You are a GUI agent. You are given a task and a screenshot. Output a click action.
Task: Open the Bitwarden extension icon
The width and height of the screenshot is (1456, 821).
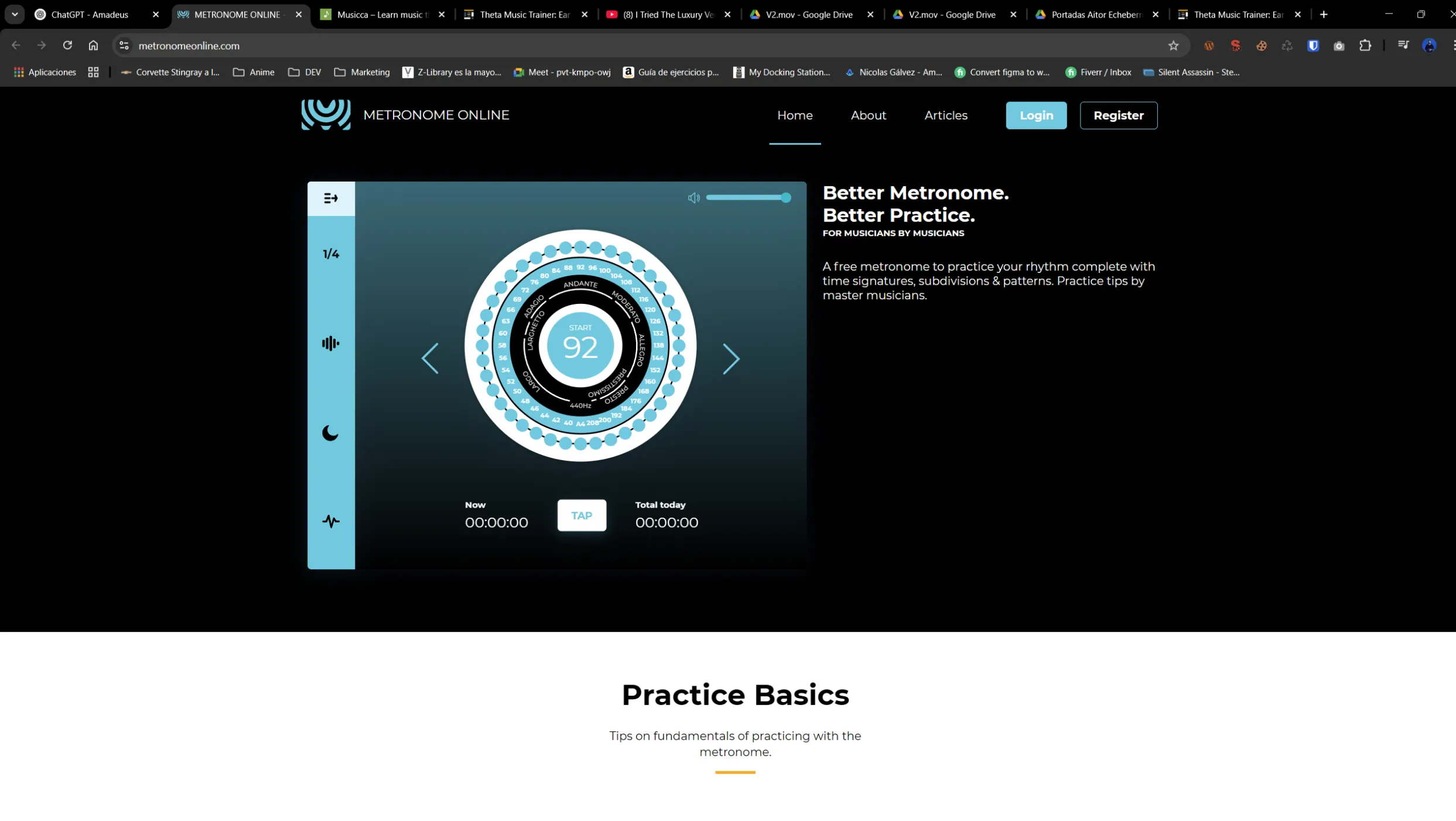(x=1313, y=46)
